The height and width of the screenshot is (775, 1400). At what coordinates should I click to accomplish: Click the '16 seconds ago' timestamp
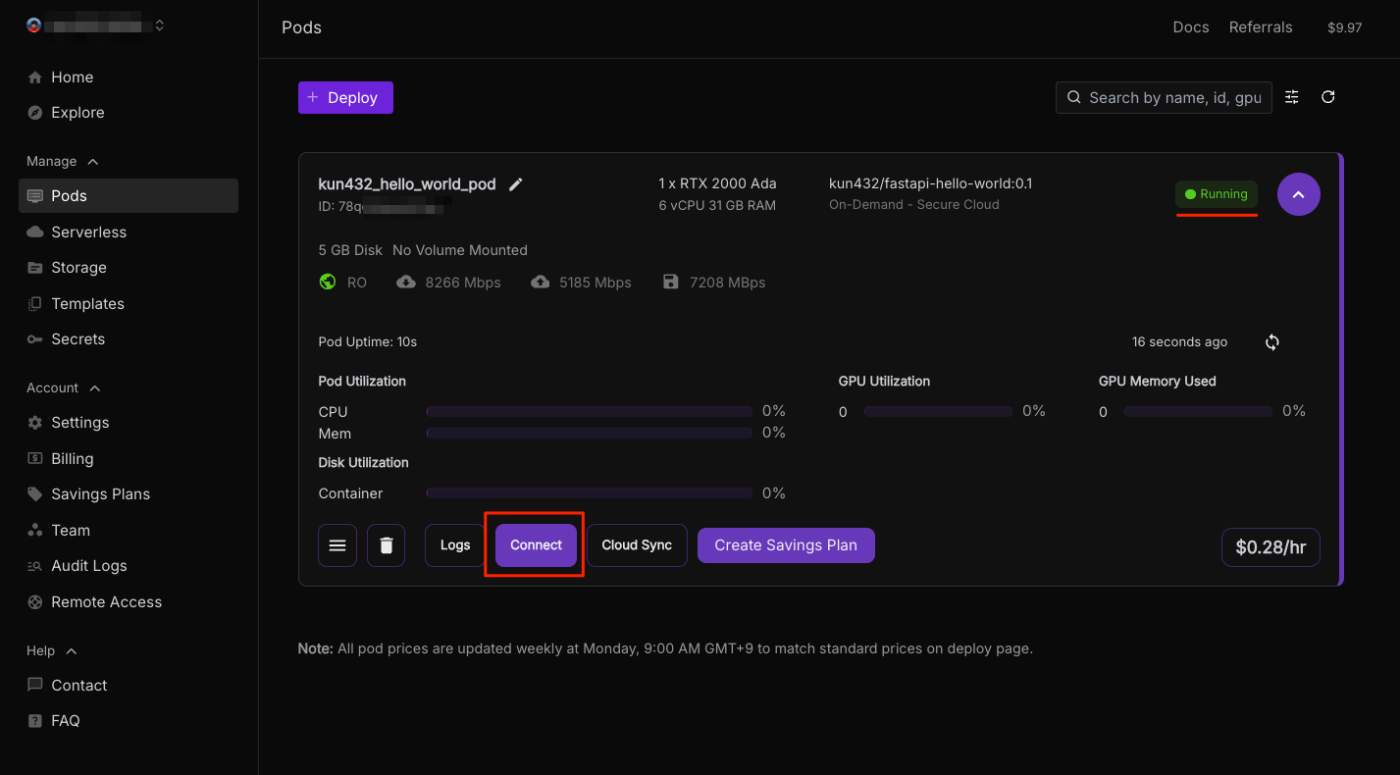pos(1179,342)
